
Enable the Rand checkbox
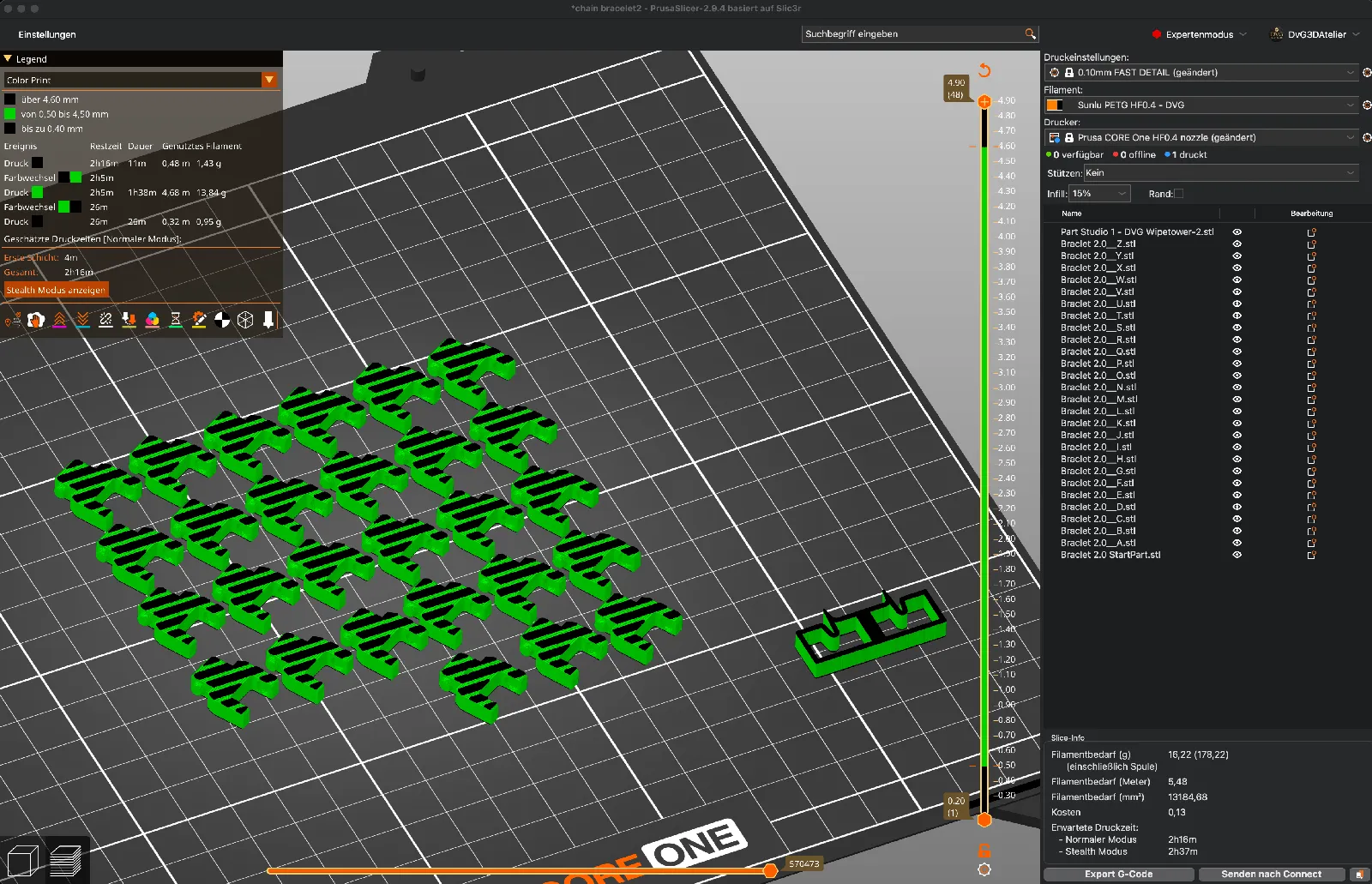(x=1178, y=194)
